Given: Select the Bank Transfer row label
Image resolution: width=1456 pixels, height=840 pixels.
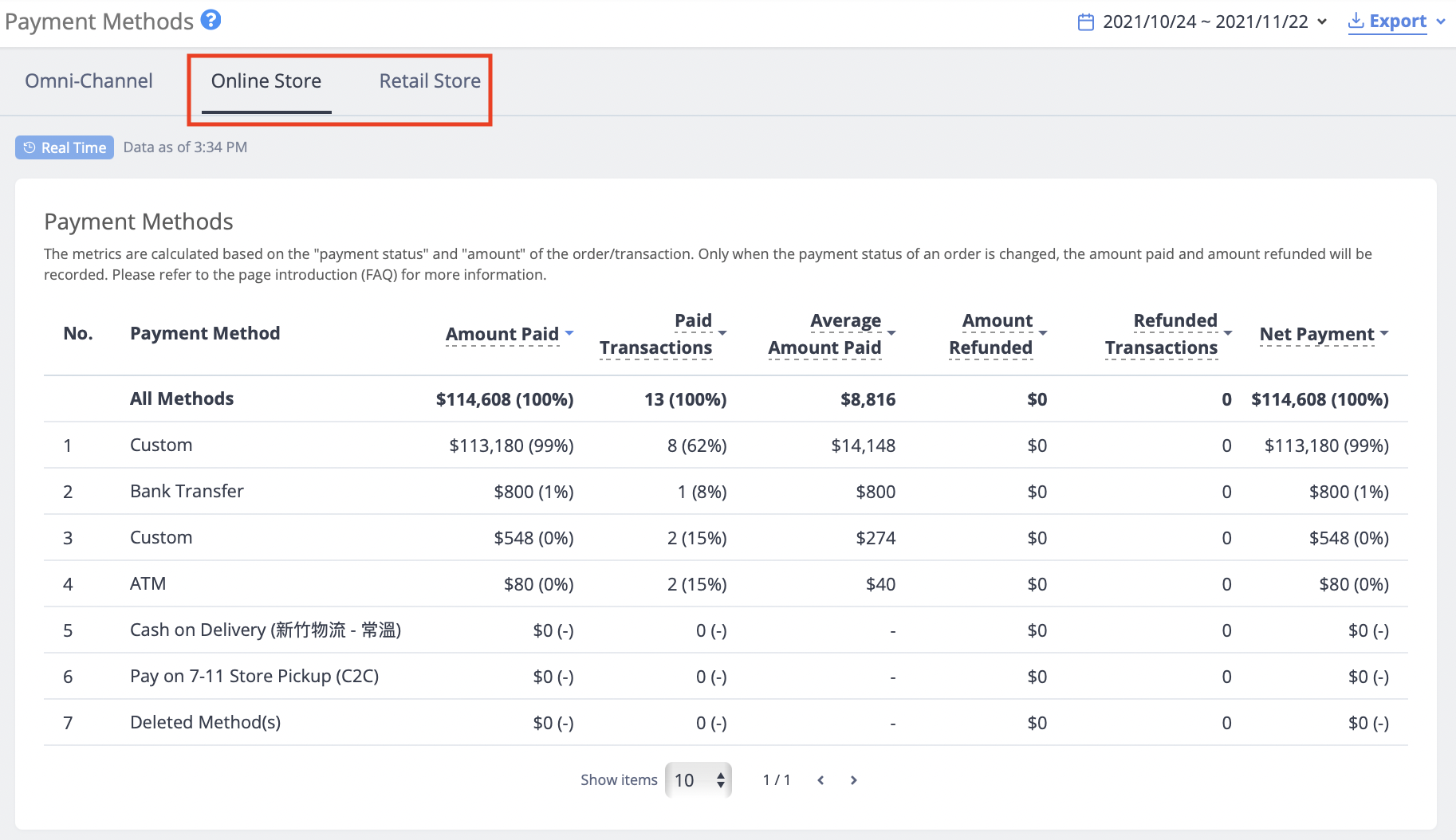Looking at the screenshot, I should click(187, 491).
